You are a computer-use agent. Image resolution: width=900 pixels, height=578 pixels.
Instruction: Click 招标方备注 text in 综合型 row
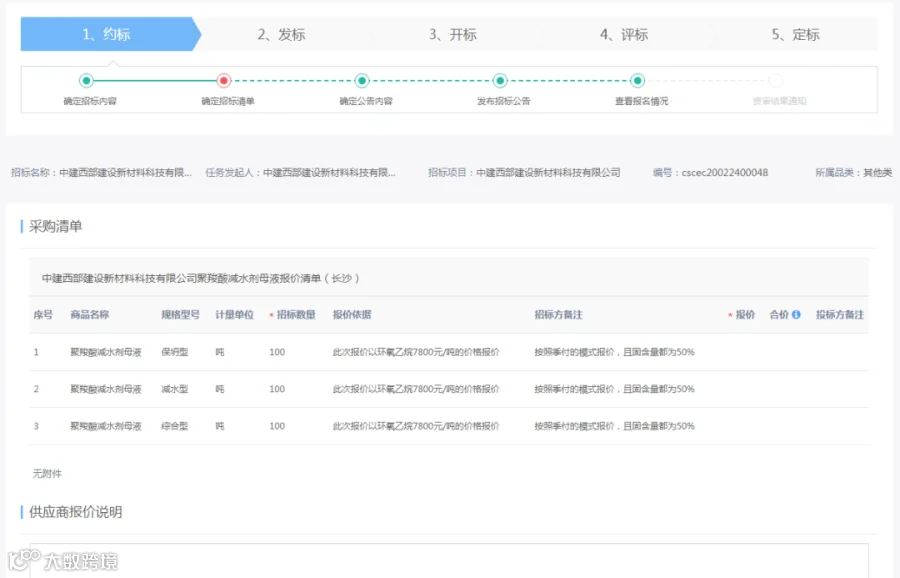click(614, 426)
